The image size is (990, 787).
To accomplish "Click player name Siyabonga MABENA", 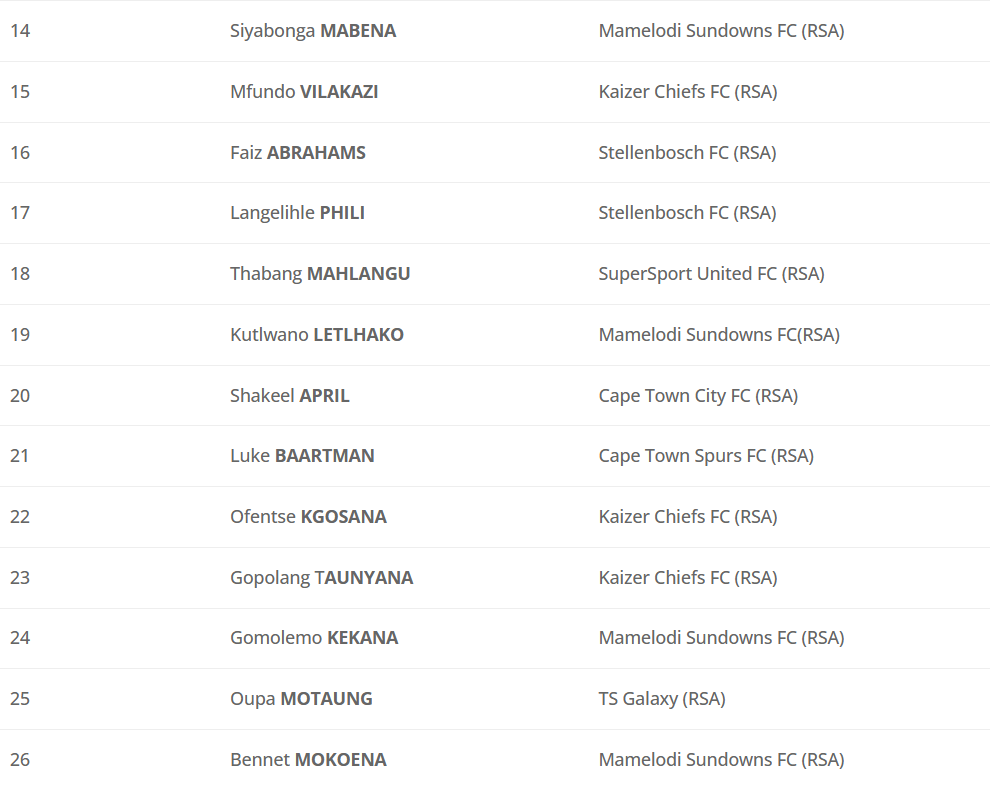I will point(313,31).
